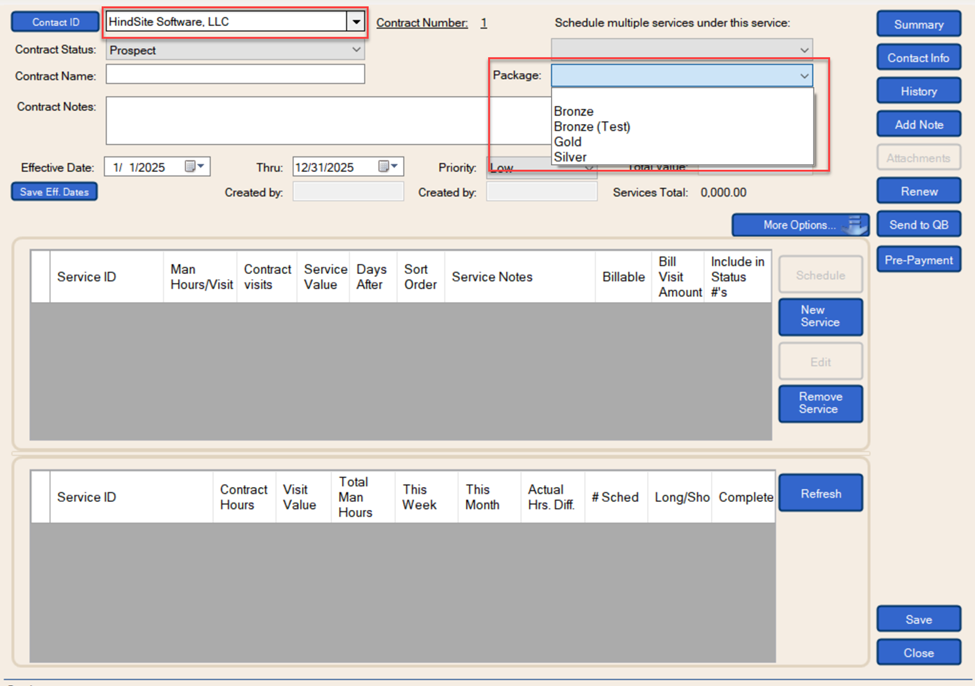The image size is (975, 686).
Task: Click into the Contract Name field
Action: pos(235,75)
